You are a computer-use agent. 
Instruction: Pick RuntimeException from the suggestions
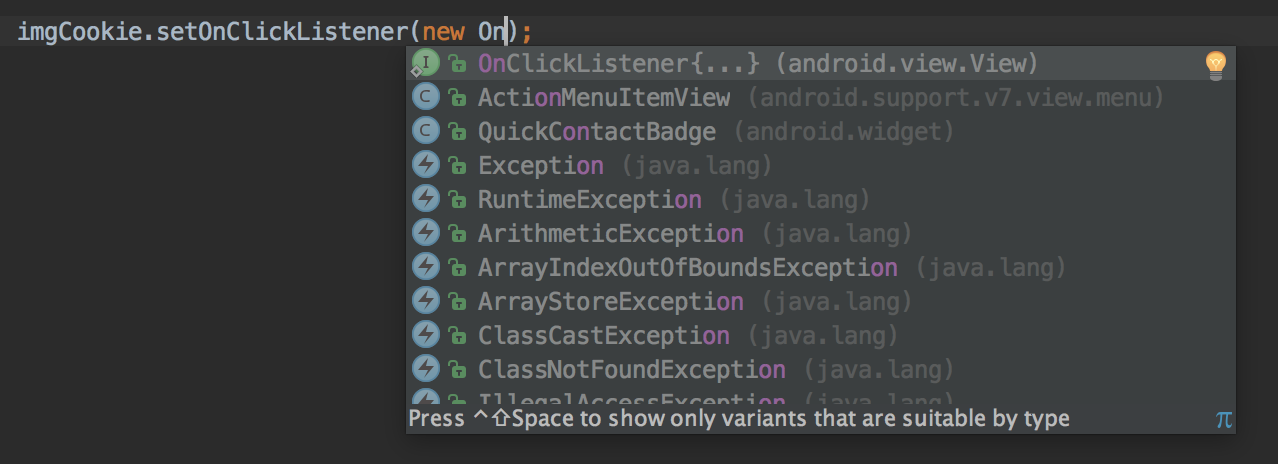pos(820,200)
